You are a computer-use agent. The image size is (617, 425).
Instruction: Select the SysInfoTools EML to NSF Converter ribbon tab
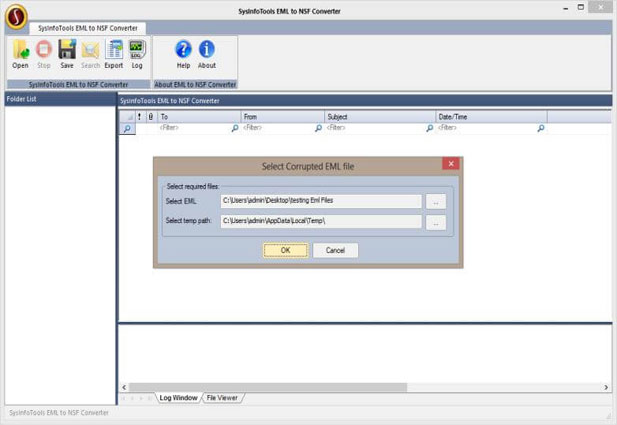(88, 28)
